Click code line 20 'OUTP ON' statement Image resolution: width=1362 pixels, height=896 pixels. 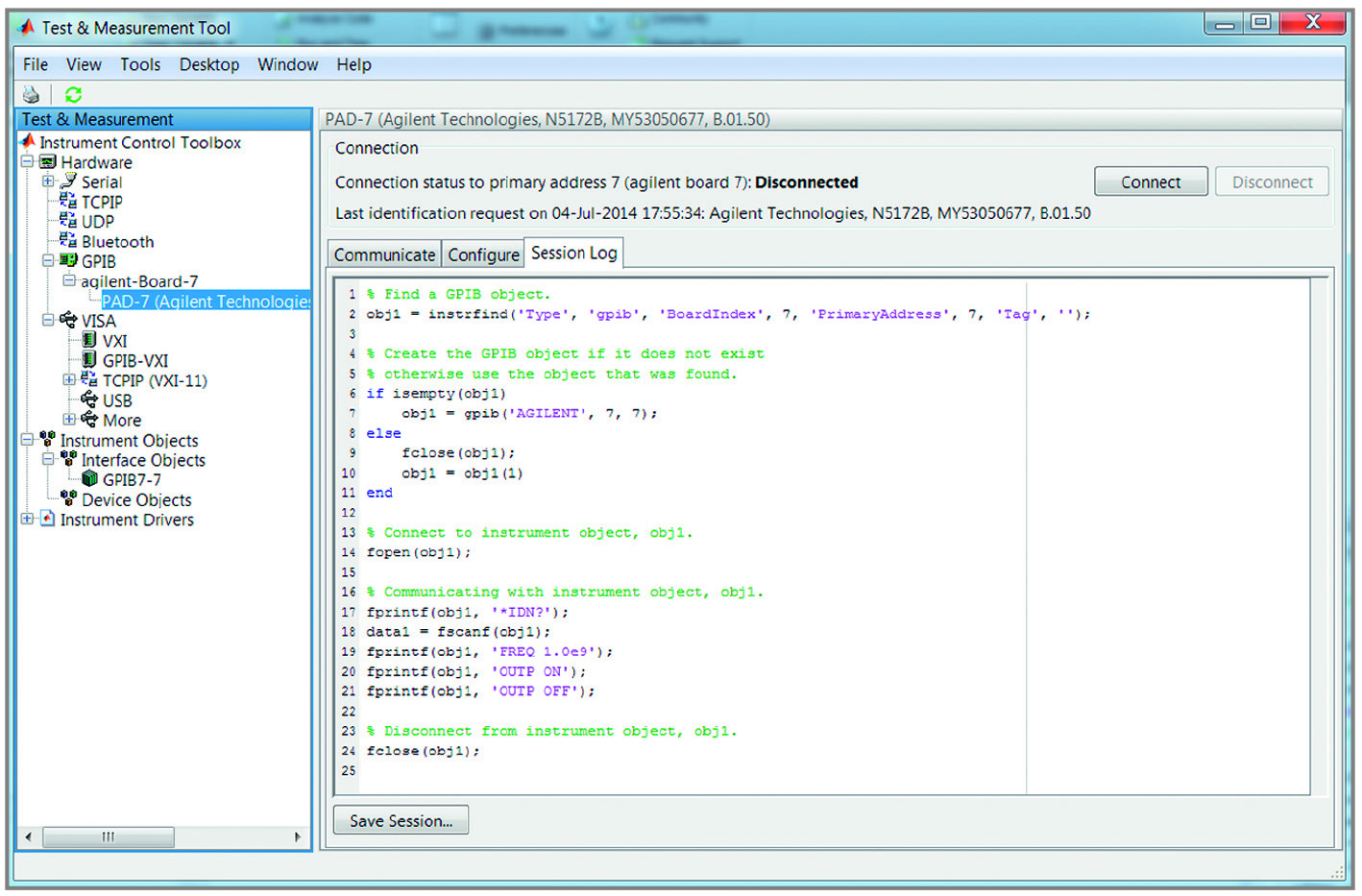point(475,671)
